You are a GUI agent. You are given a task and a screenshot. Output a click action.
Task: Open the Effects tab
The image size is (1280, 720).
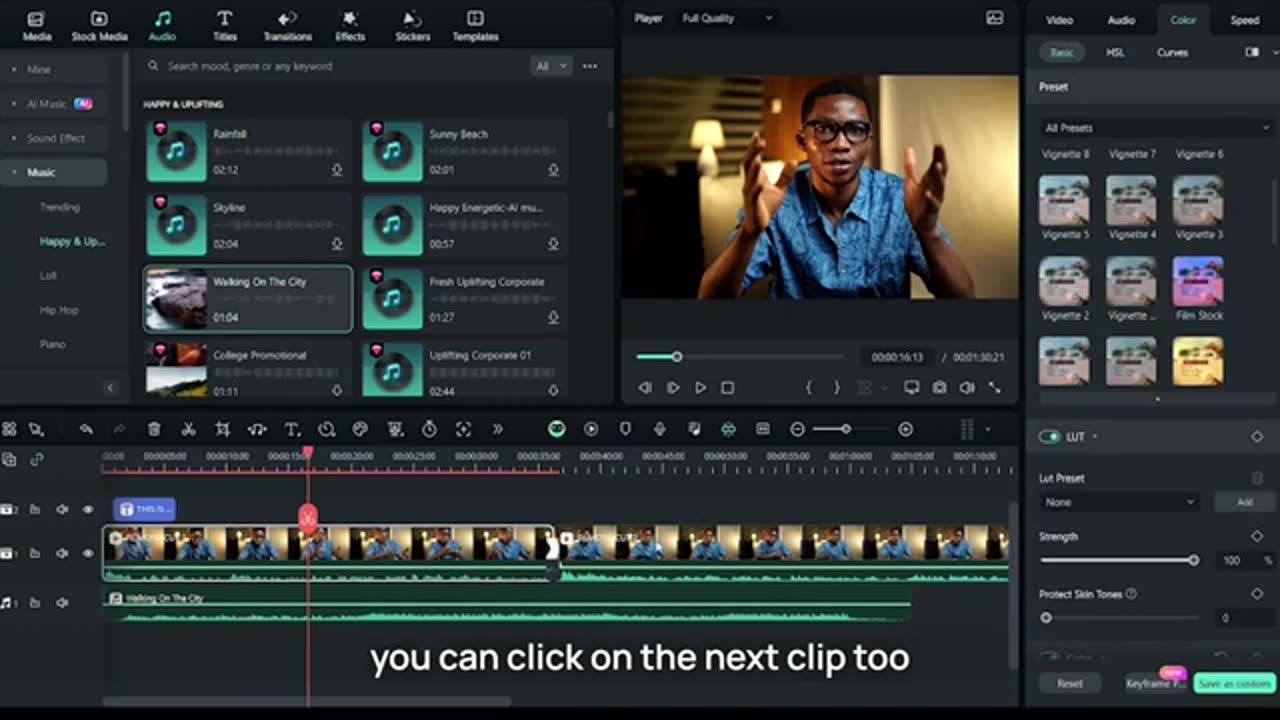(350, 26)
